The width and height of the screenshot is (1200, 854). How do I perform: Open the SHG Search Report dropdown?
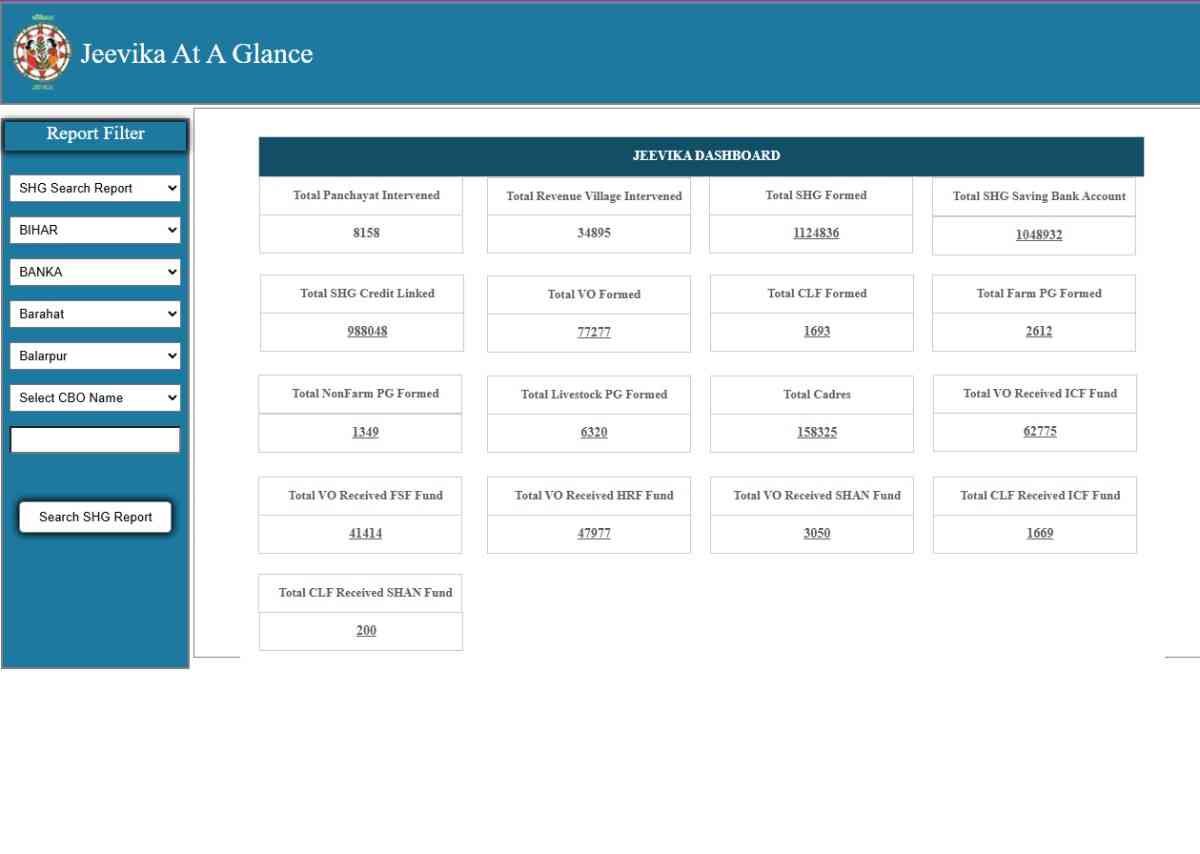tap(95, 188)
